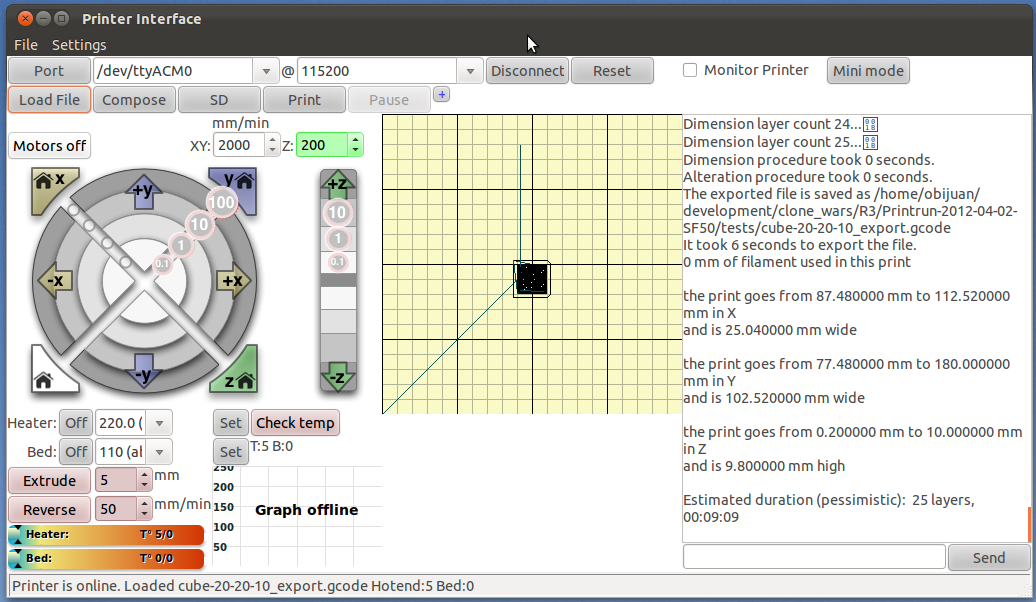
Task: Open the Settings menu
Action: [x=79, y=45]
